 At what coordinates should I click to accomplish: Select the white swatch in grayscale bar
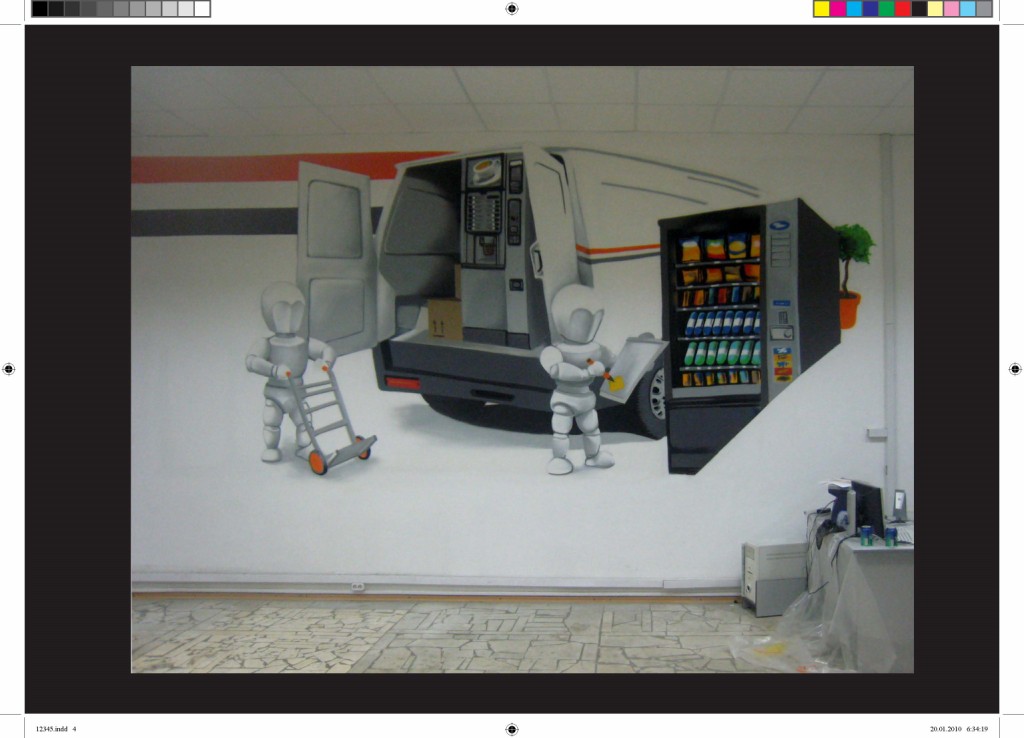(202, 9)
